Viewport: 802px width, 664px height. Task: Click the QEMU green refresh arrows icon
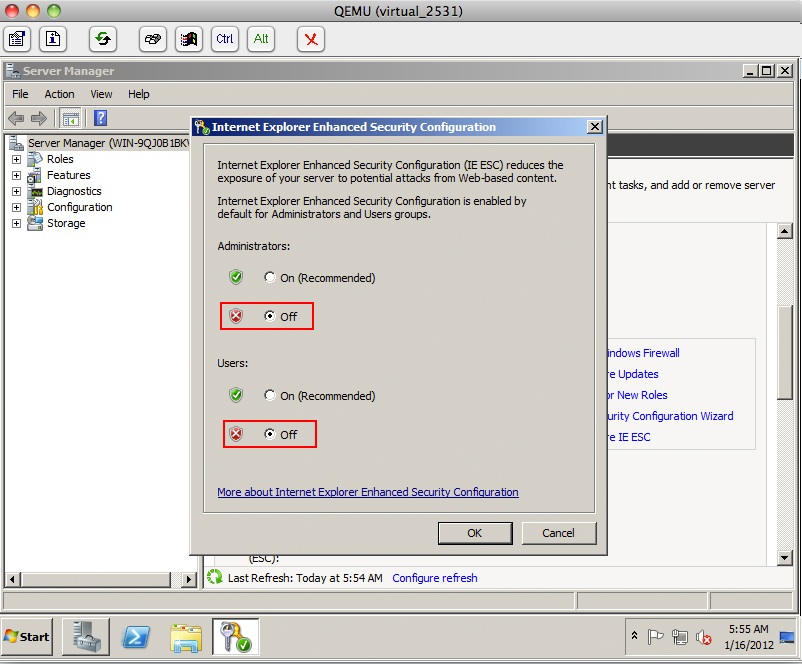pyautogui.click(x=103, y=39)
